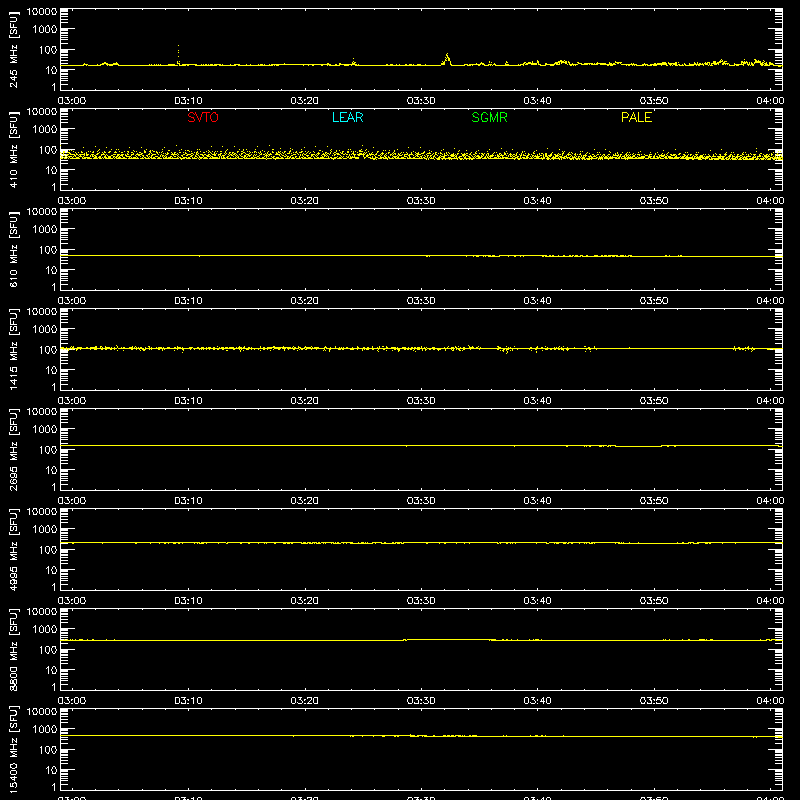
Task: Select the 245 MHz [SFU] axis title
Action: 14,49
